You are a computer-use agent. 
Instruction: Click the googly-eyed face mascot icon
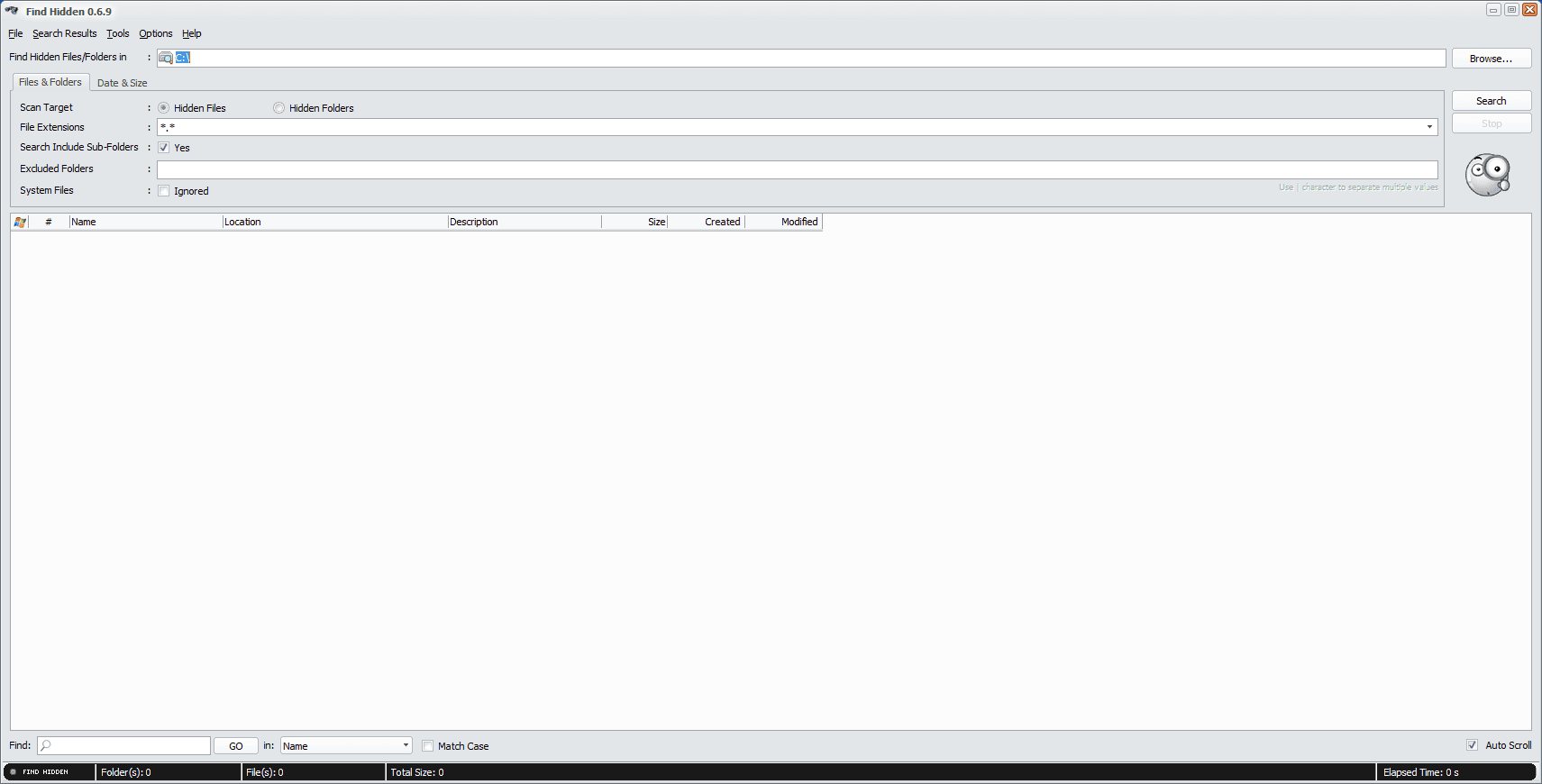point(1487,175)
